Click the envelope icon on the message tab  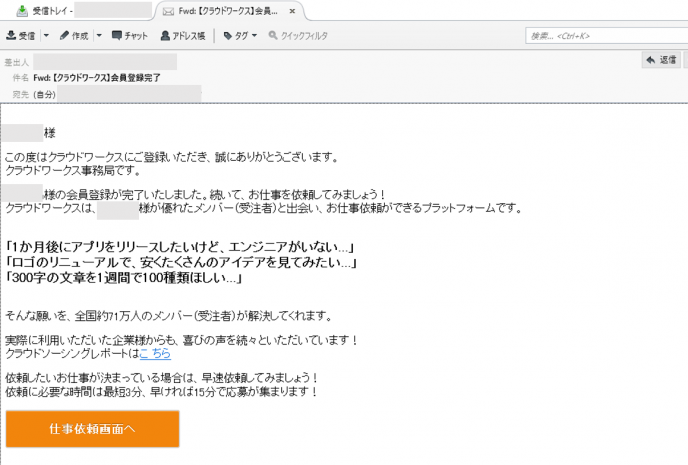(x=168, y=12)
